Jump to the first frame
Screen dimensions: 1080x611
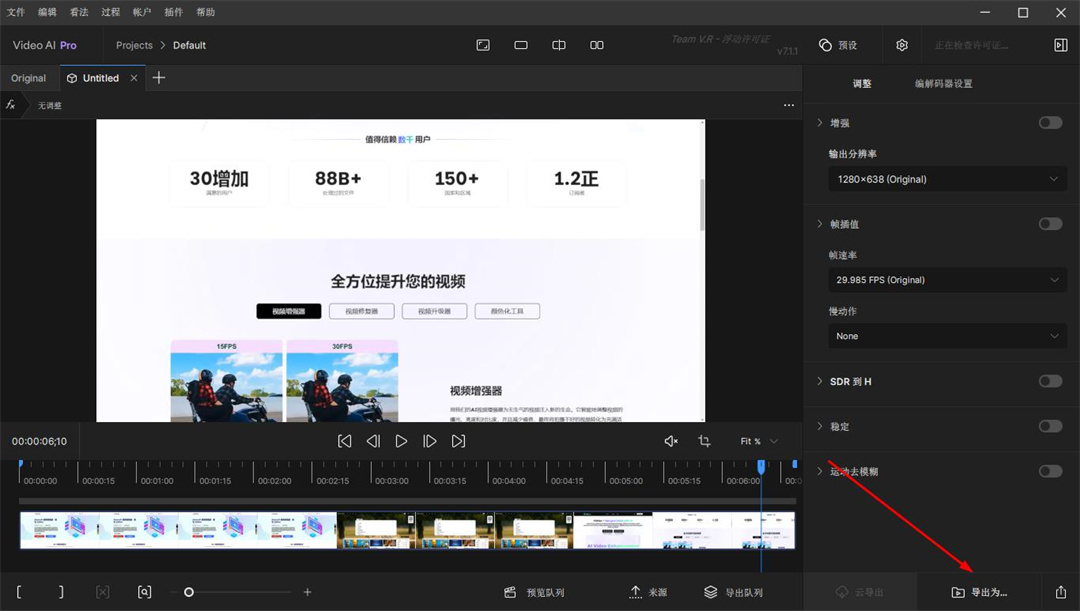[x=344, y=441]
